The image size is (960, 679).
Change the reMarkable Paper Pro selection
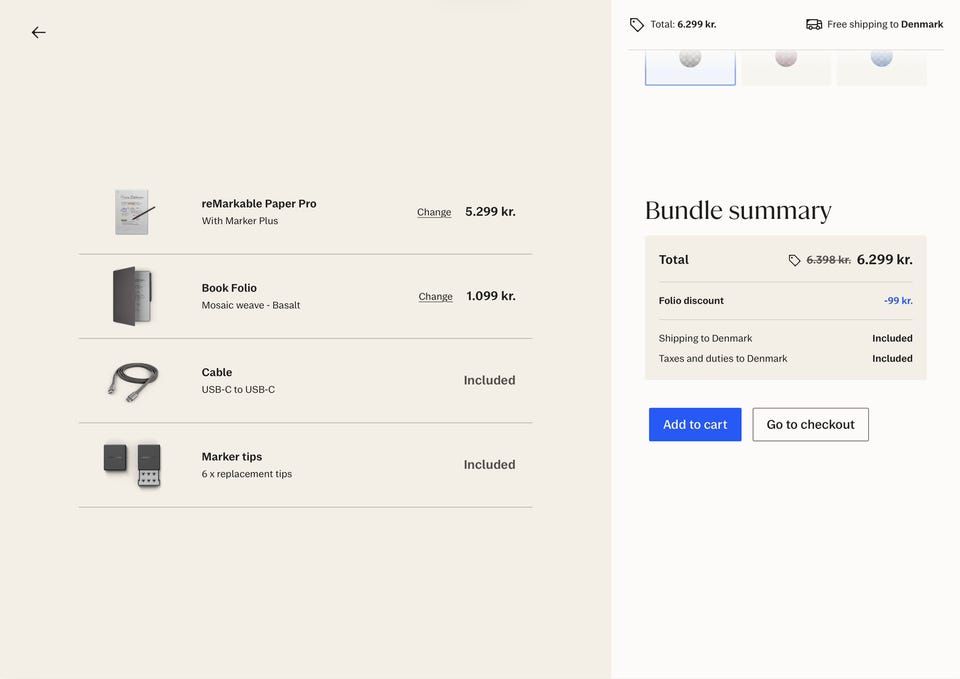434,212
